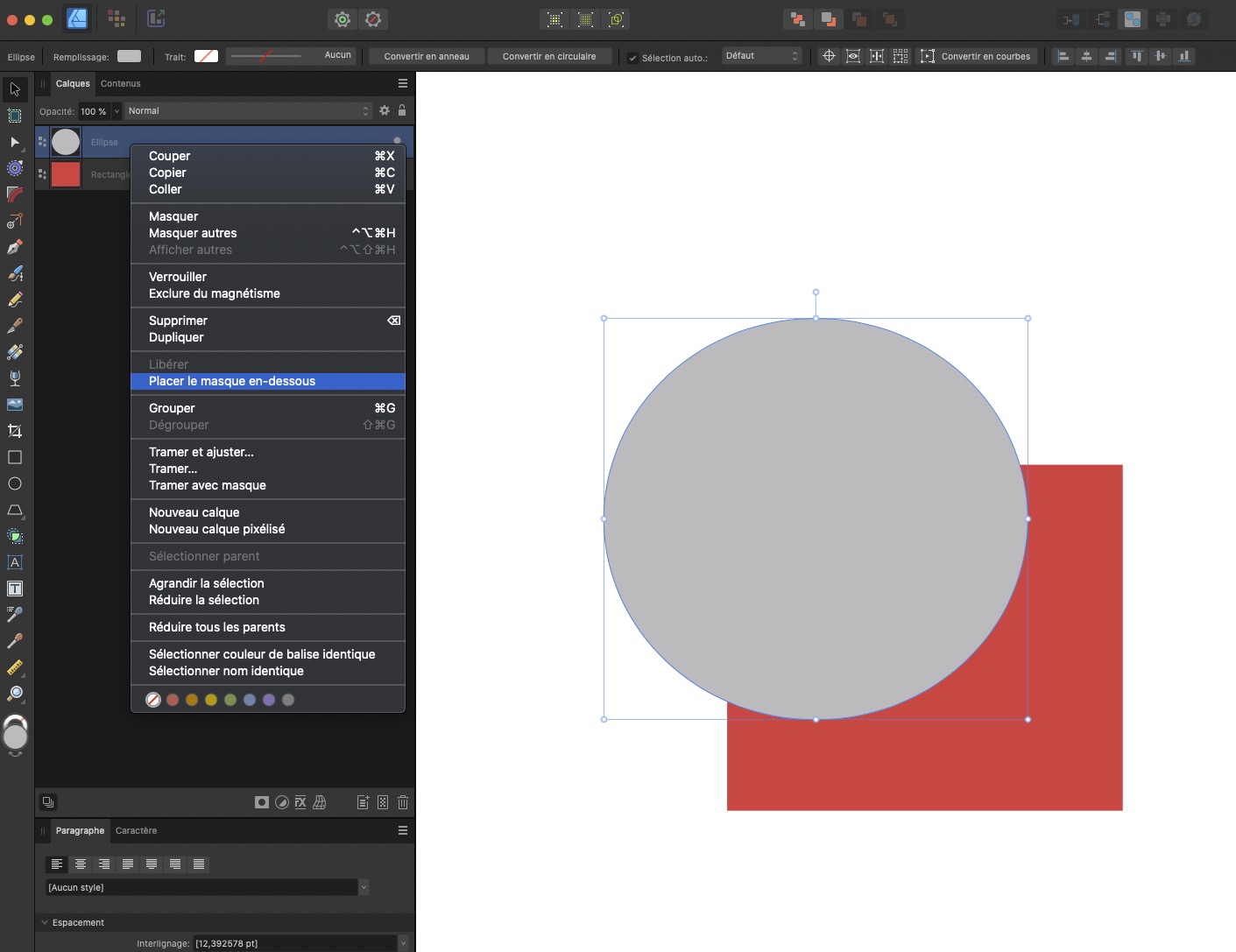1236x952 pixels.
Task: Open the Calques panel hamburger menu
Action: 403,83
